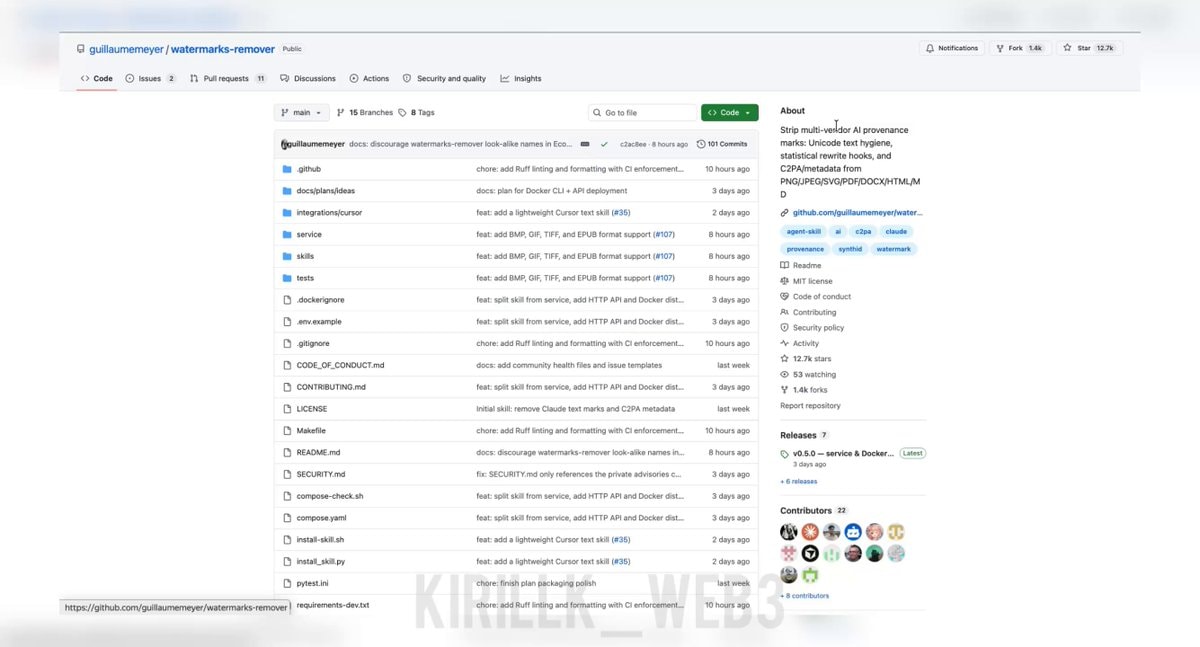Click Report repository link

(x=810, y=406)
